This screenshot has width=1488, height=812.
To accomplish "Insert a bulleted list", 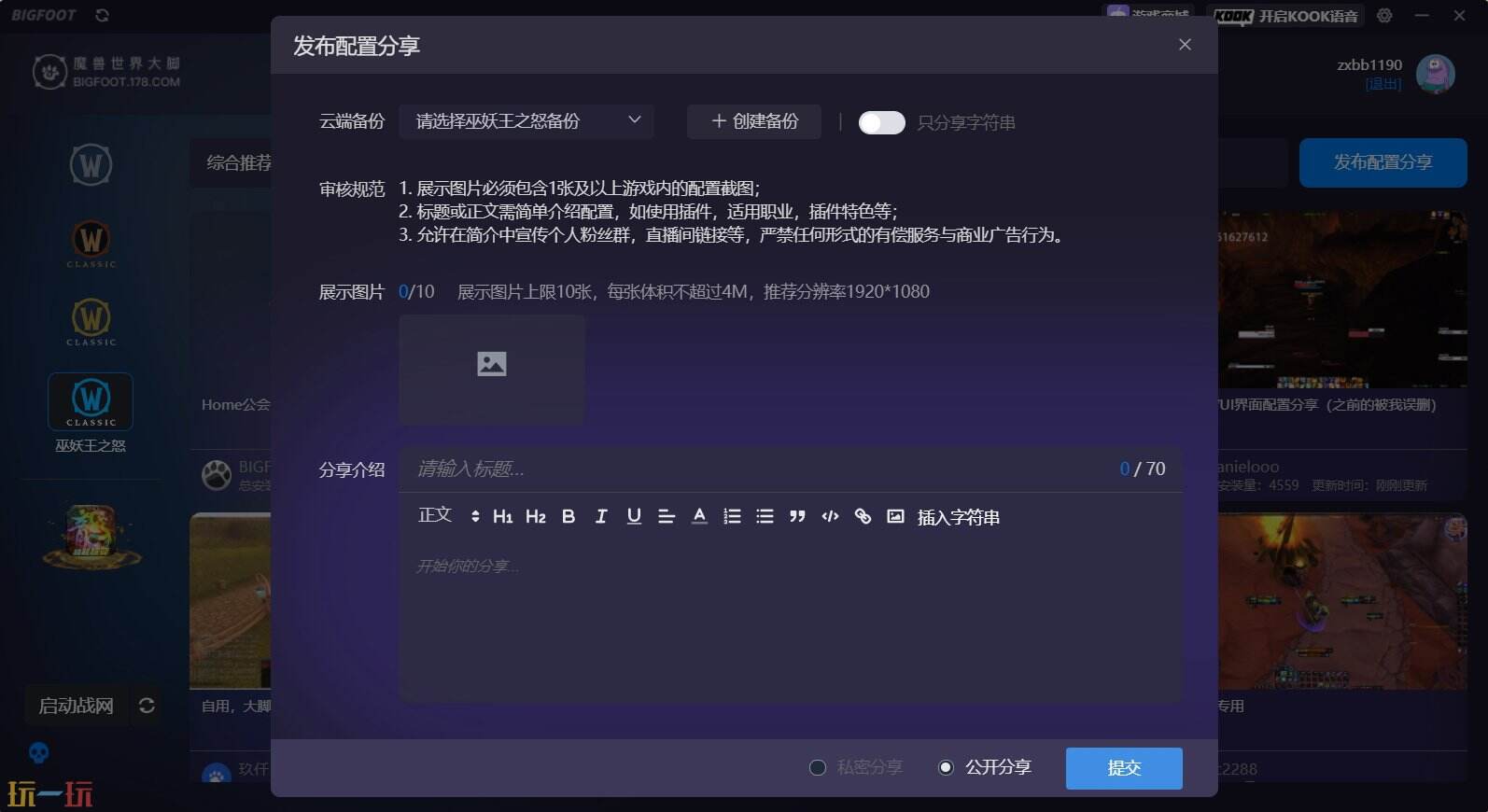I will (x=765, y=516).
